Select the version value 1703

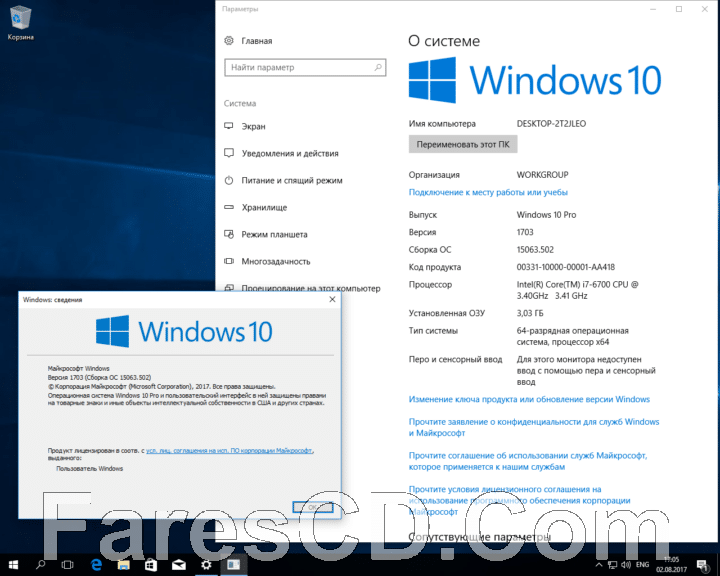point(525,232)
